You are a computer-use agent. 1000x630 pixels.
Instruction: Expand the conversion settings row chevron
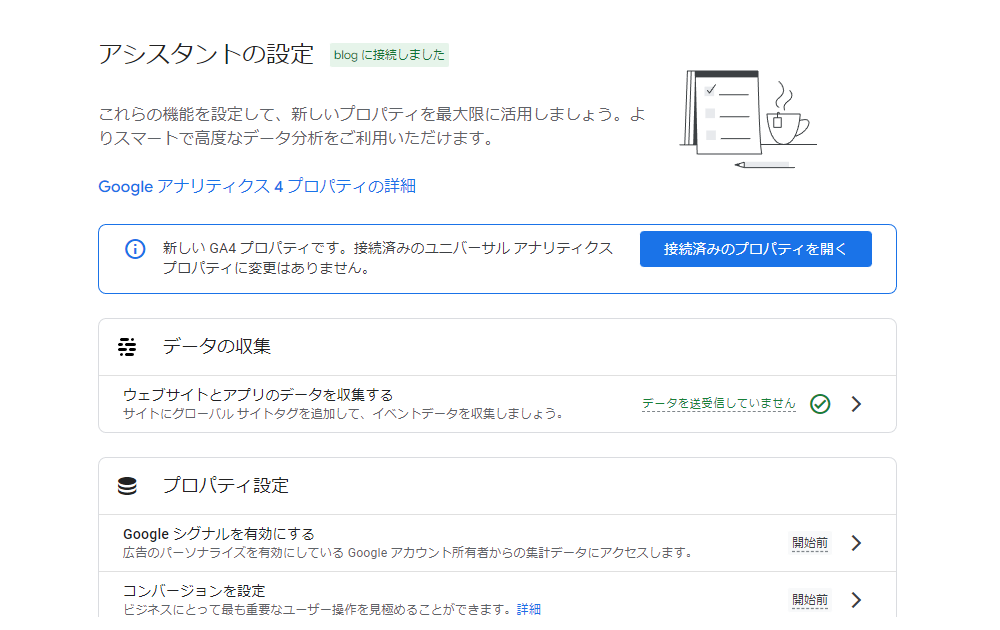click(x=856, y=600)
